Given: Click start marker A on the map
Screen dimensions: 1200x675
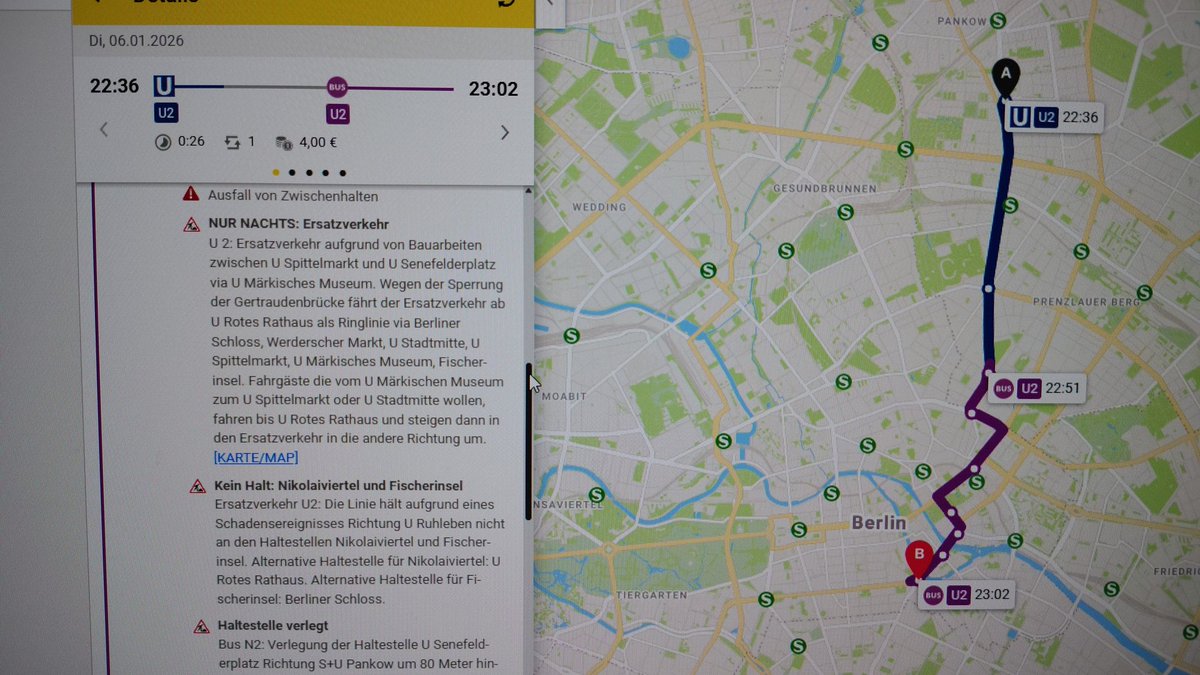Looking at the screenshot, I should [x=1006, y=77].
